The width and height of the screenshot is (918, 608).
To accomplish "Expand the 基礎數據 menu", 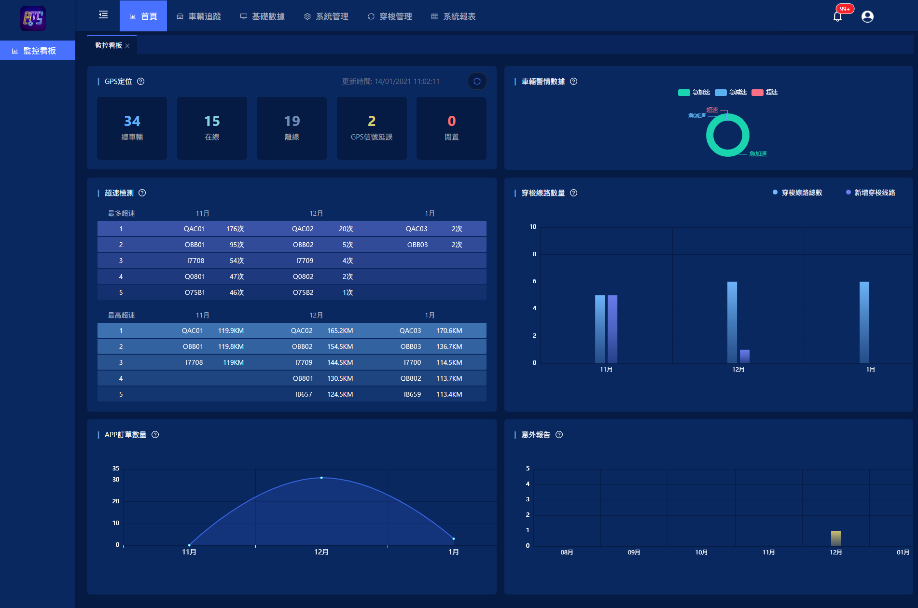I will 262,17.
